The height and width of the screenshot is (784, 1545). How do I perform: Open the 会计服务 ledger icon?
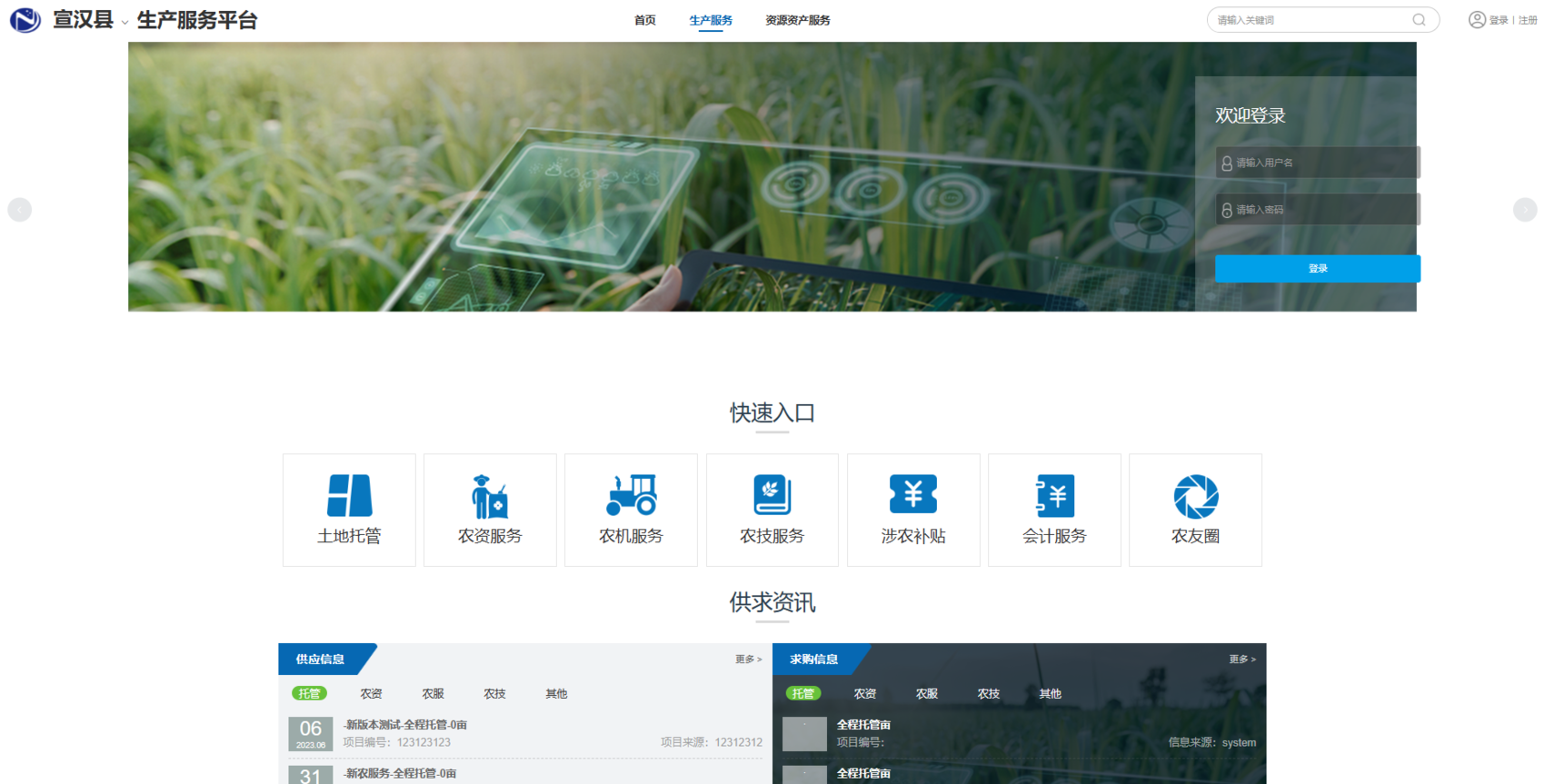click(1054, 496)
